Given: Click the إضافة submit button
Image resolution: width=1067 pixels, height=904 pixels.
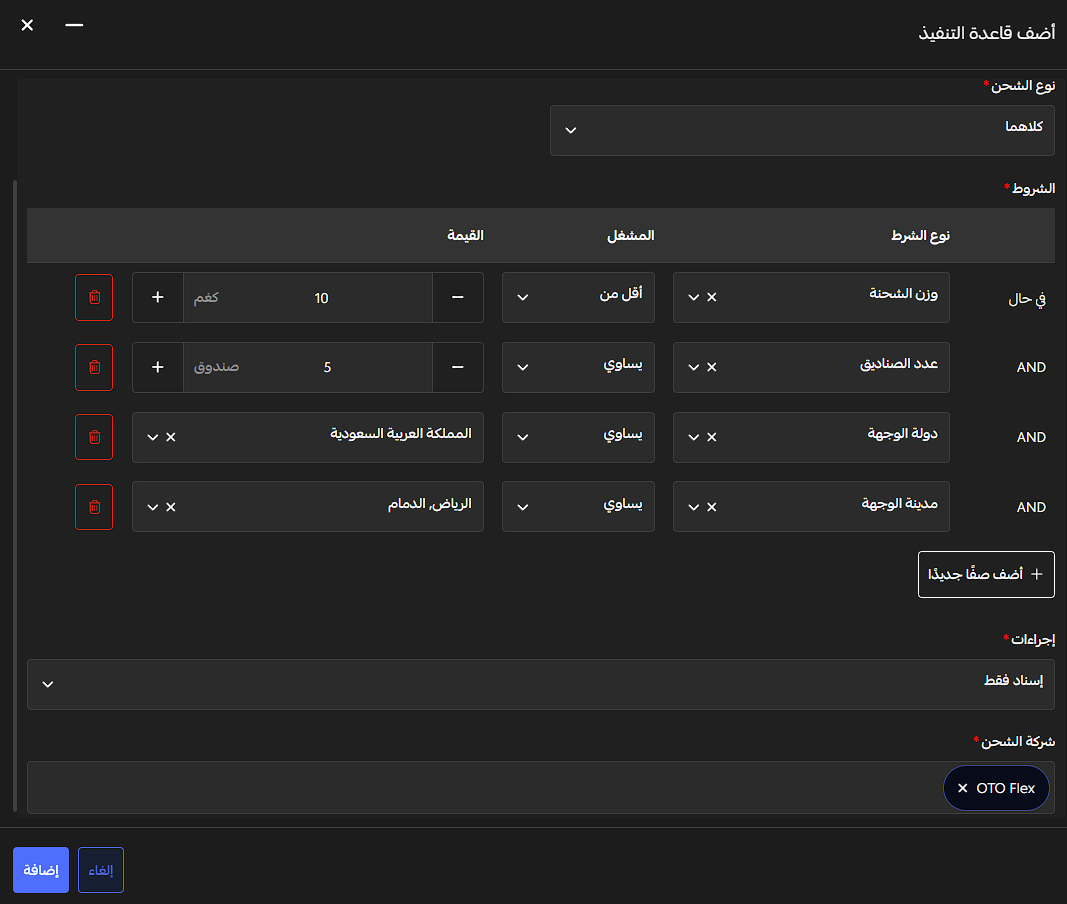Looking at the screenshot, I should (41, 870).
